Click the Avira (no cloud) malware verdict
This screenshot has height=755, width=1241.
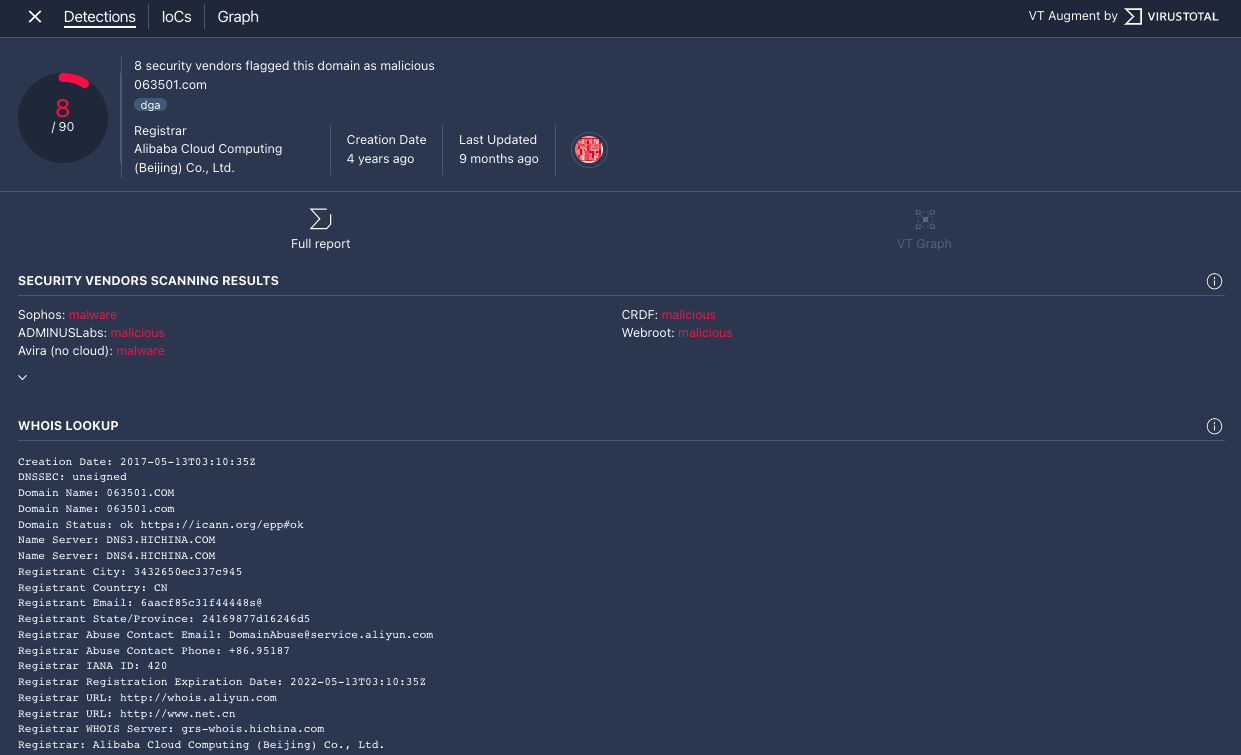[140, 350]
